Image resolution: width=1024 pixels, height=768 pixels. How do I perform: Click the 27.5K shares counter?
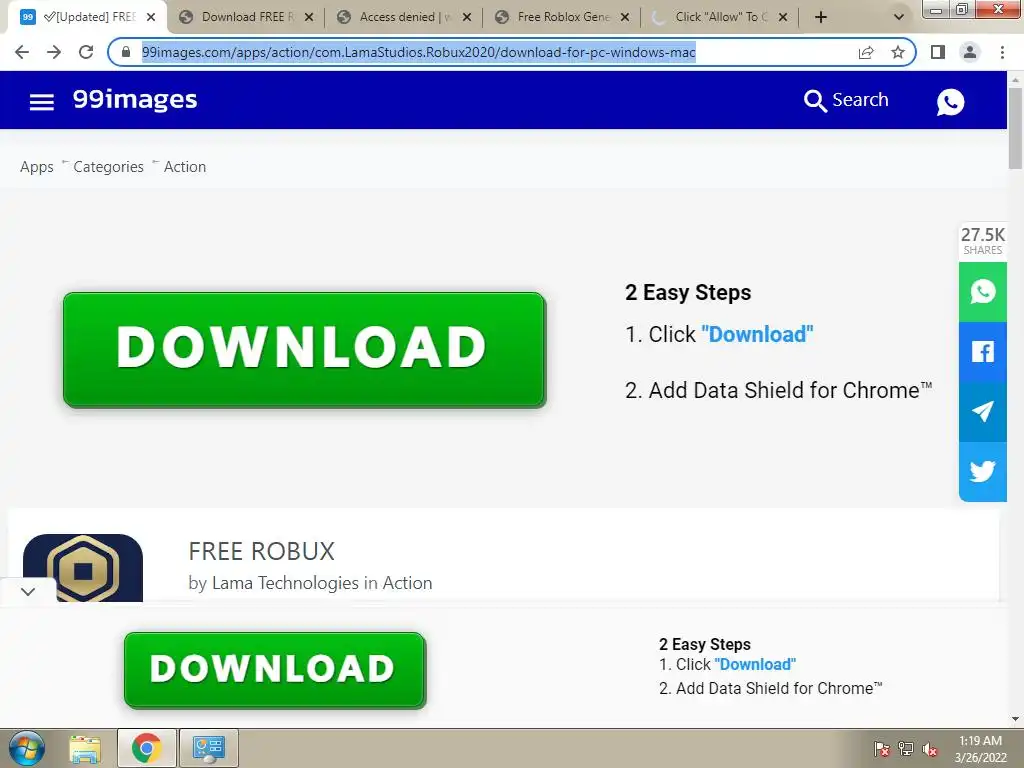pyautogui.click(x=982, y=241)
